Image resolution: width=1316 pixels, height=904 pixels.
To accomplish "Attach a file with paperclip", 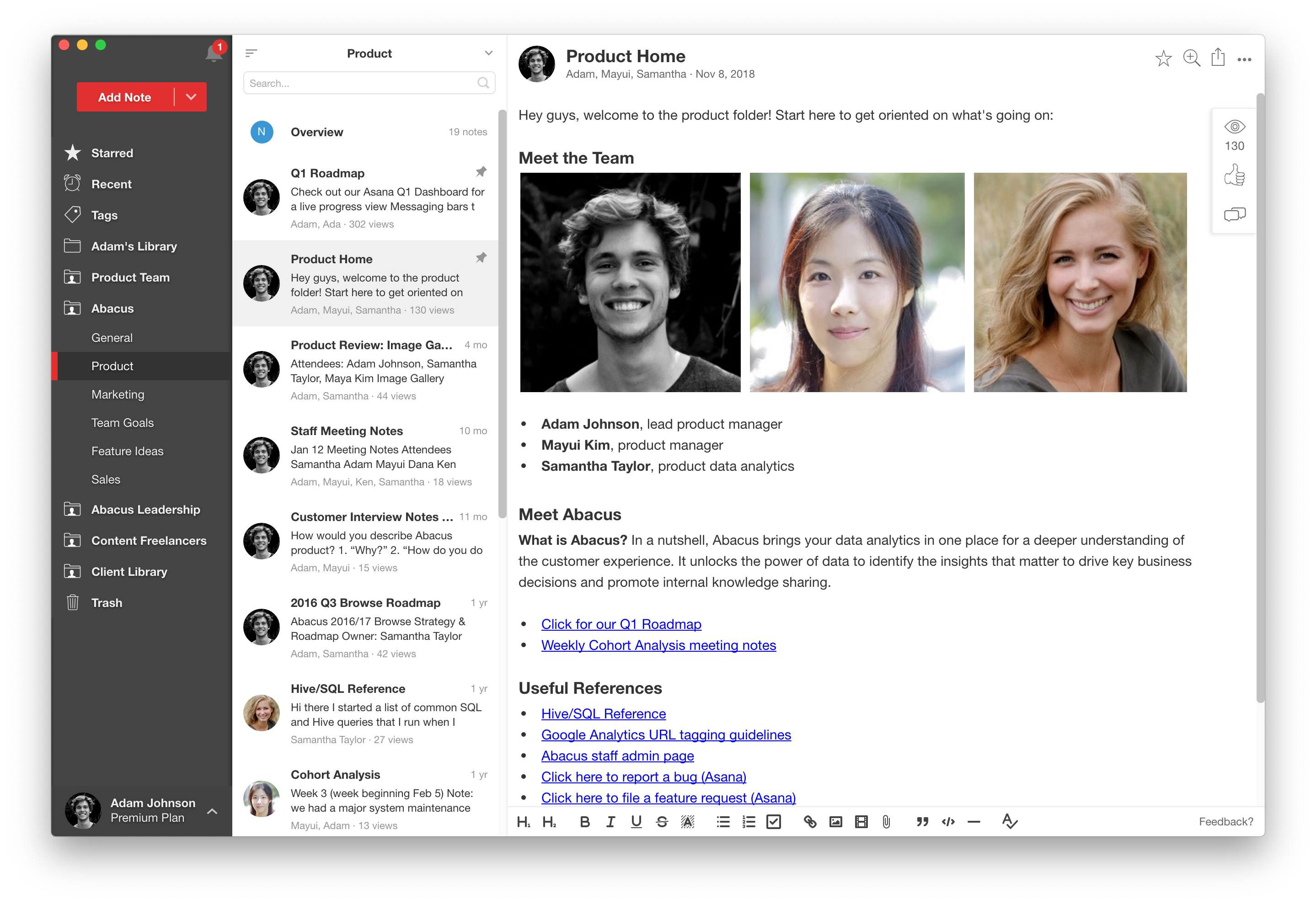I will 886,822.
